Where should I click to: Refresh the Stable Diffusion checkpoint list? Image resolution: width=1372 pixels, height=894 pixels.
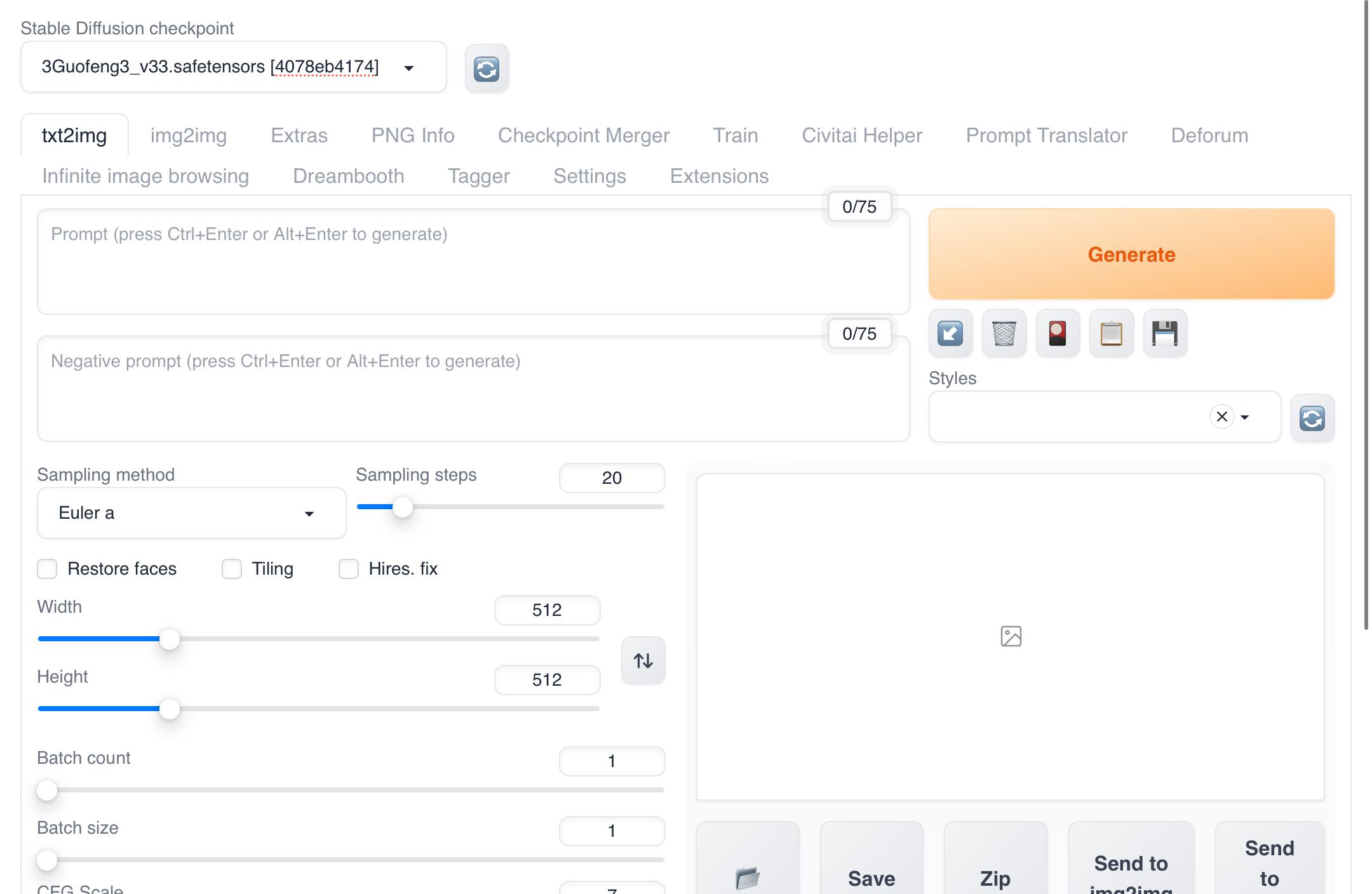487,69
